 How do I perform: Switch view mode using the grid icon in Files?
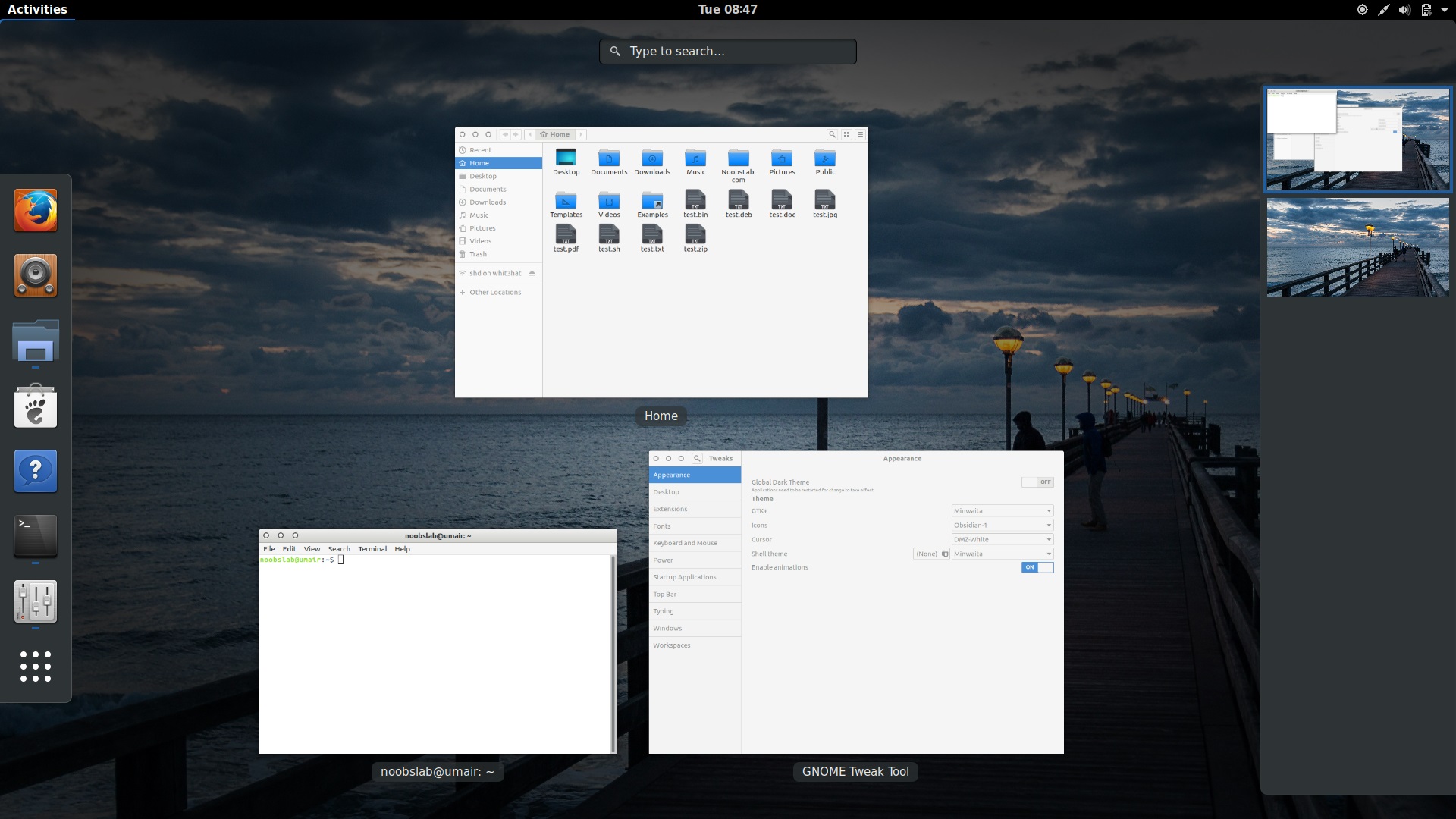pos(846,134)
